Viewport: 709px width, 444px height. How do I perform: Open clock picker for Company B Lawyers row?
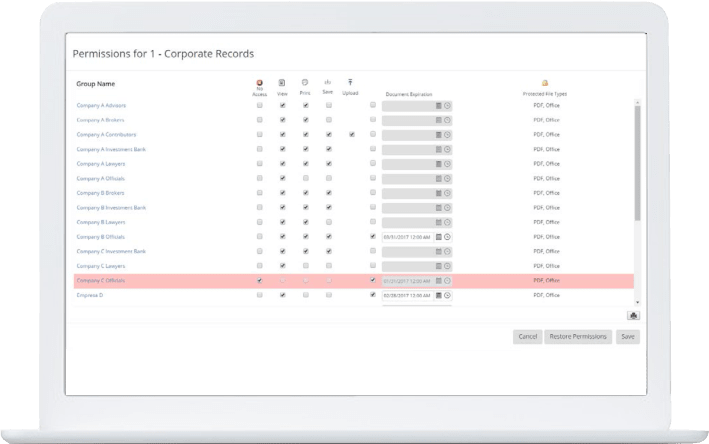click(x=447, y=222)
